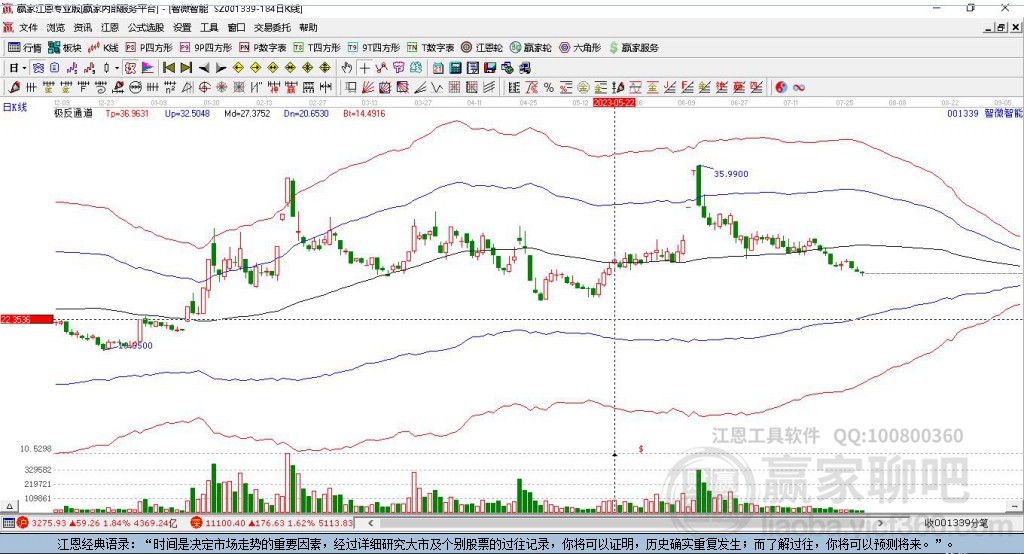This screenshot has width=1024, height=554.
Task: Open the 行情 quotes view
Action: click(x=25, y=48)
